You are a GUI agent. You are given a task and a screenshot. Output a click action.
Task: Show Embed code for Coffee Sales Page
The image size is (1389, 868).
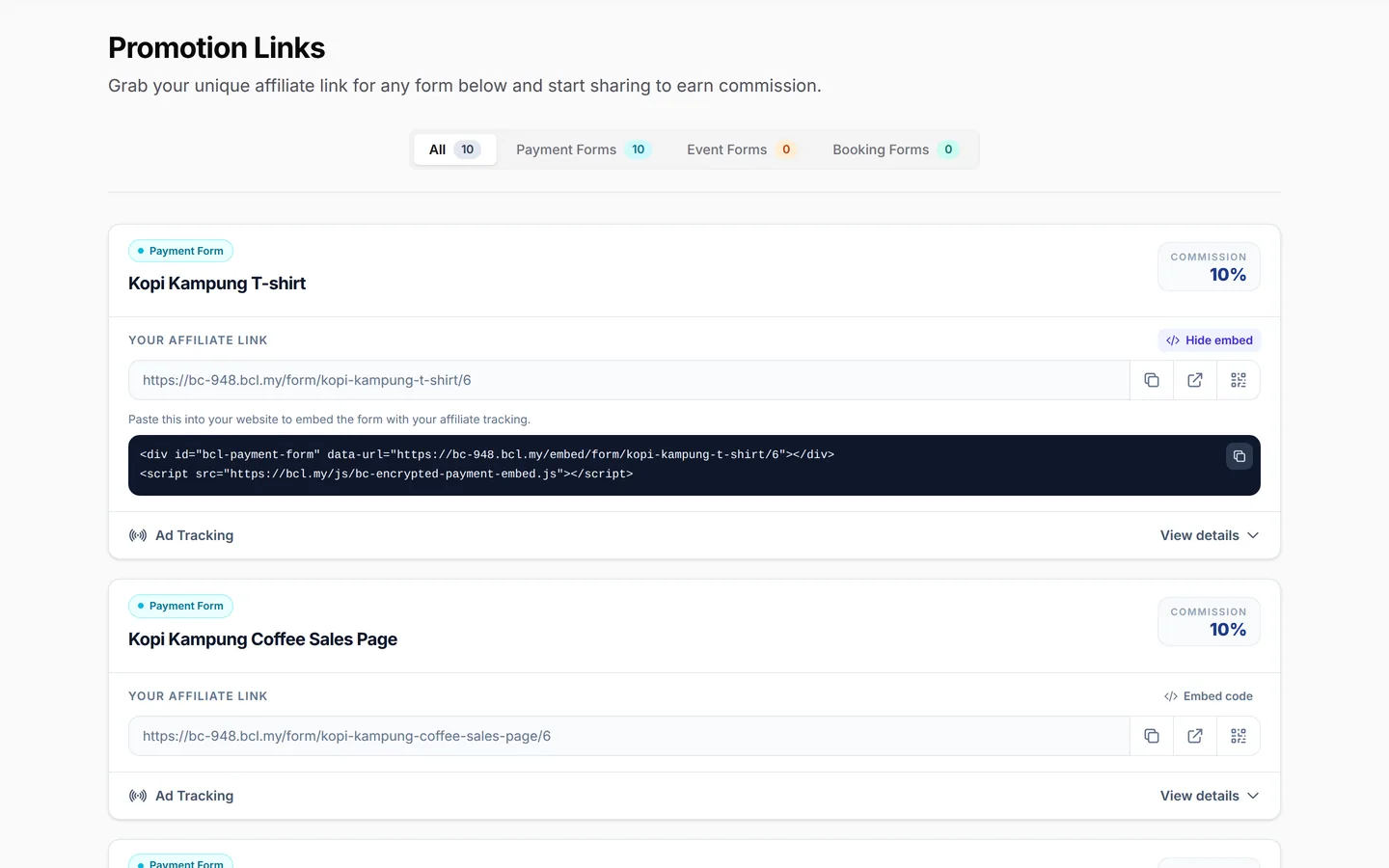1209,696
